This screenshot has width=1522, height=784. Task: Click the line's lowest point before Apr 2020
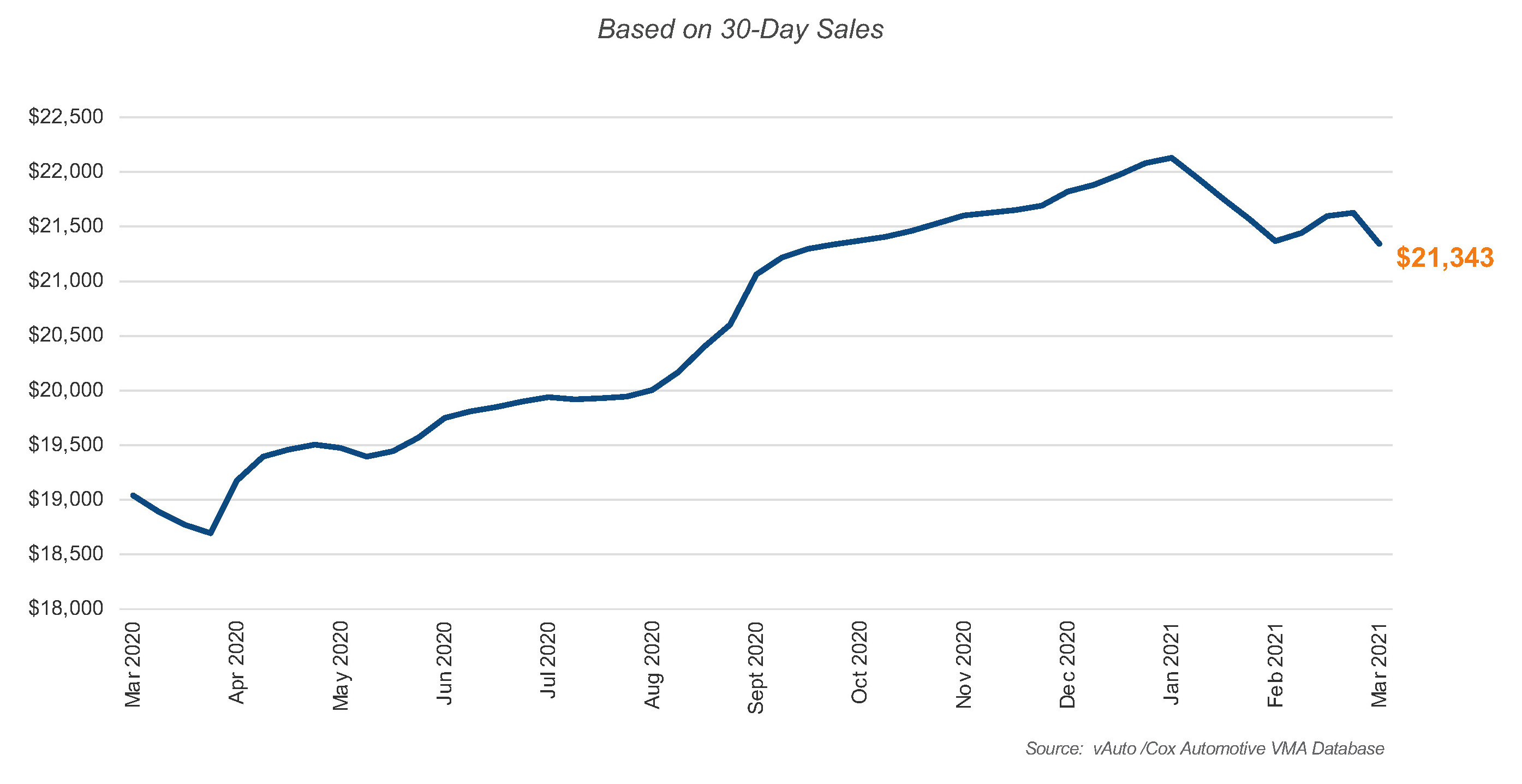(211, 533)
